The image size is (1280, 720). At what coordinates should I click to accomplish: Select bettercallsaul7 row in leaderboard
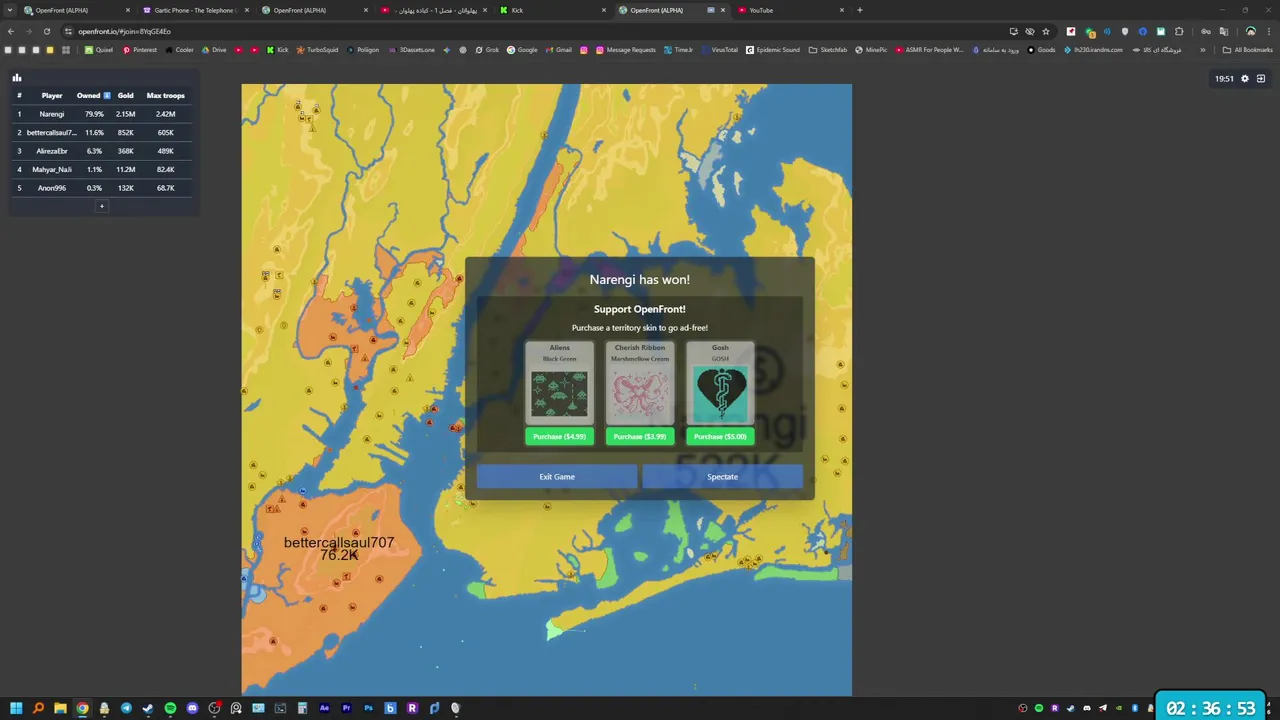101,132
